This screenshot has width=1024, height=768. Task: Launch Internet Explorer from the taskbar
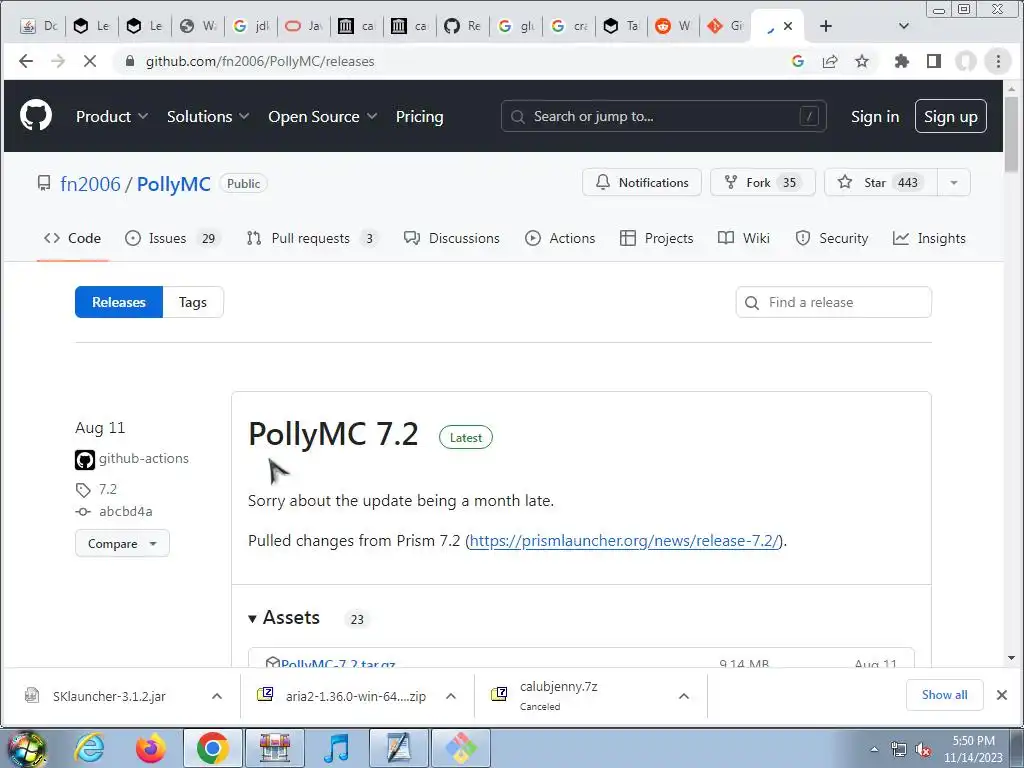coord(89,748)
